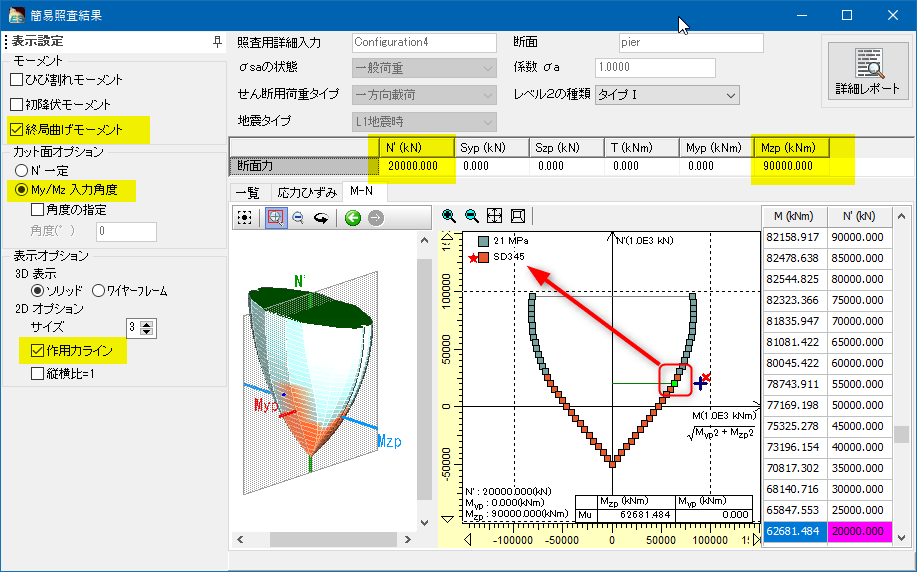Select the 78743.911 row in M-N list

[x=828, y=384]
